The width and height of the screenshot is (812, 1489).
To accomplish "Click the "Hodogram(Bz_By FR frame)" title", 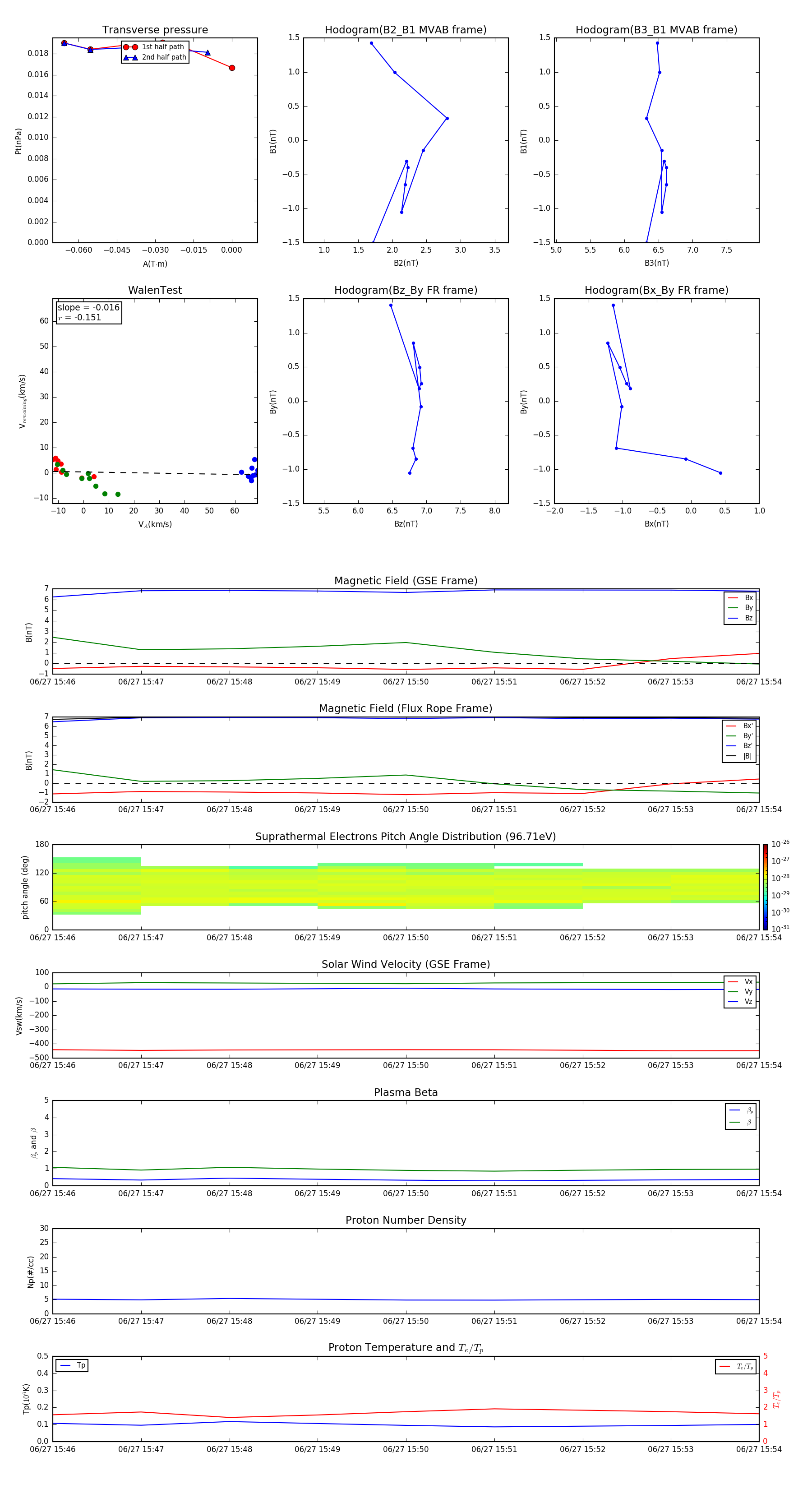I will coord(406,290).
